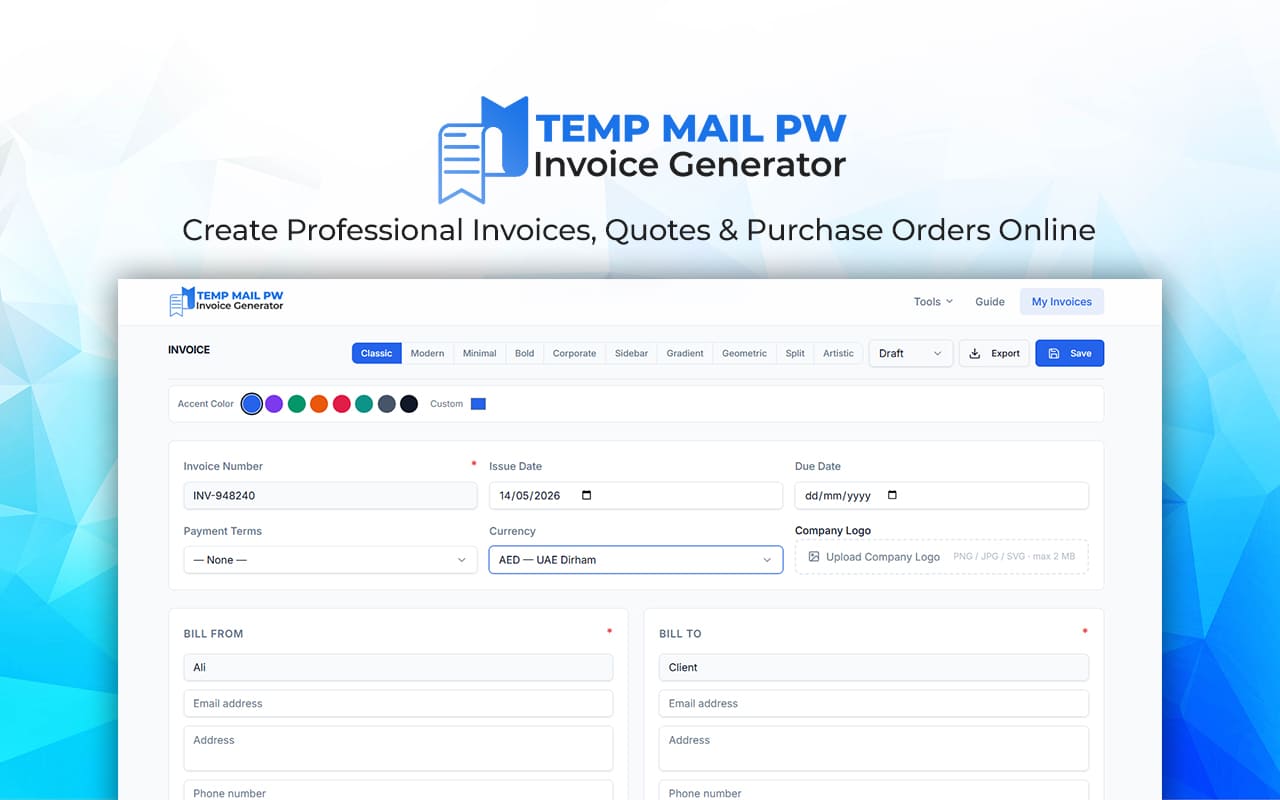
Task: Choose the black accent color
Action: (409, 404)
